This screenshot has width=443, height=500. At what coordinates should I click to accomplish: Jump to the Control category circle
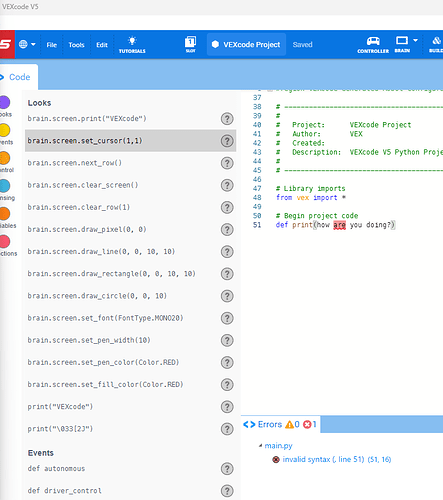5,158
